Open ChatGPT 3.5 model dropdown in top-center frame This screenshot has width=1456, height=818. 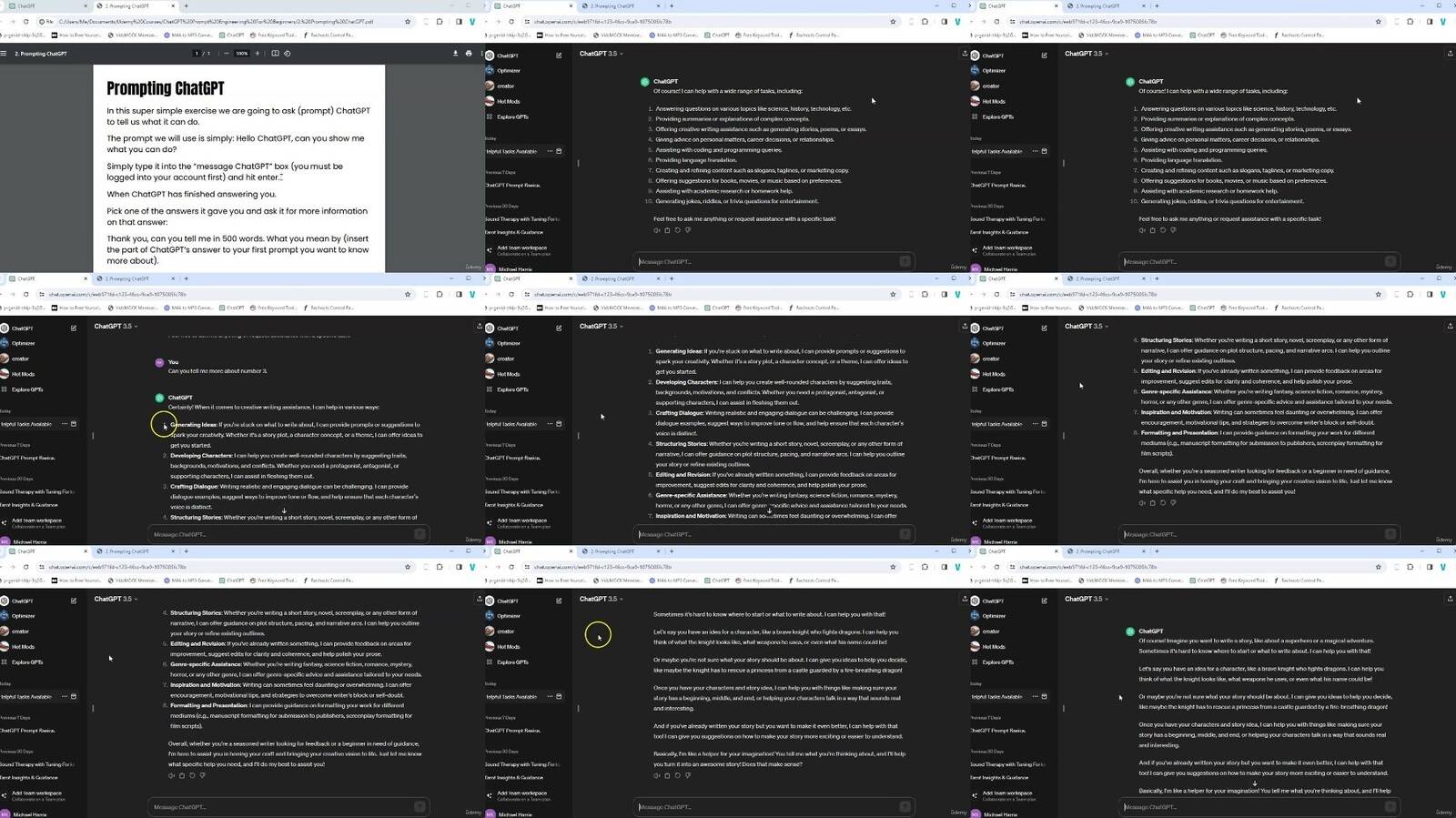point(601,54)
